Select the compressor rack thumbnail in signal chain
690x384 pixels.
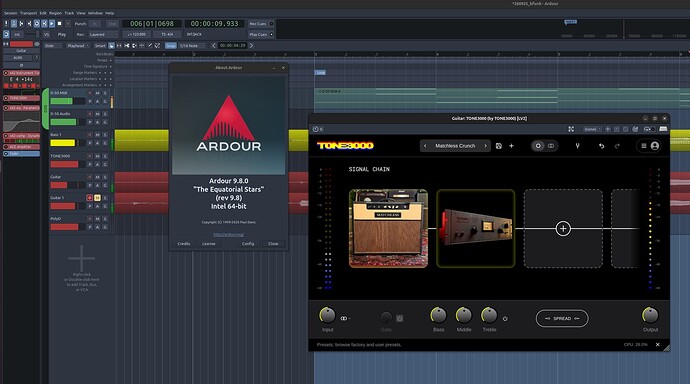point(475,228)
